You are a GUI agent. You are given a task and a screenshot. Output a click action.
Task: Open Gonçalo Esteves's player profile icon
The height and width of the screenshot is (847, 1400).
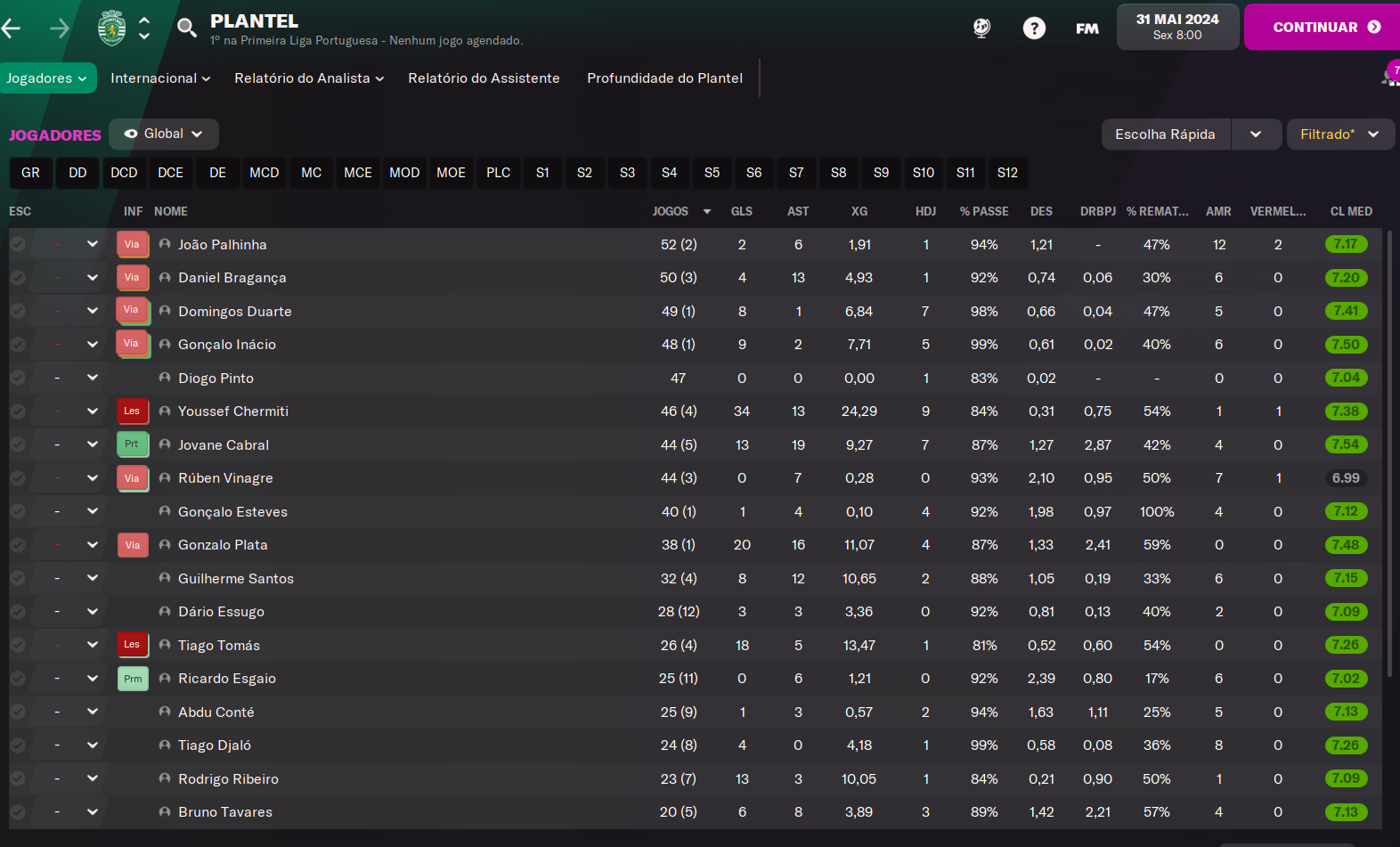[165, 511]
